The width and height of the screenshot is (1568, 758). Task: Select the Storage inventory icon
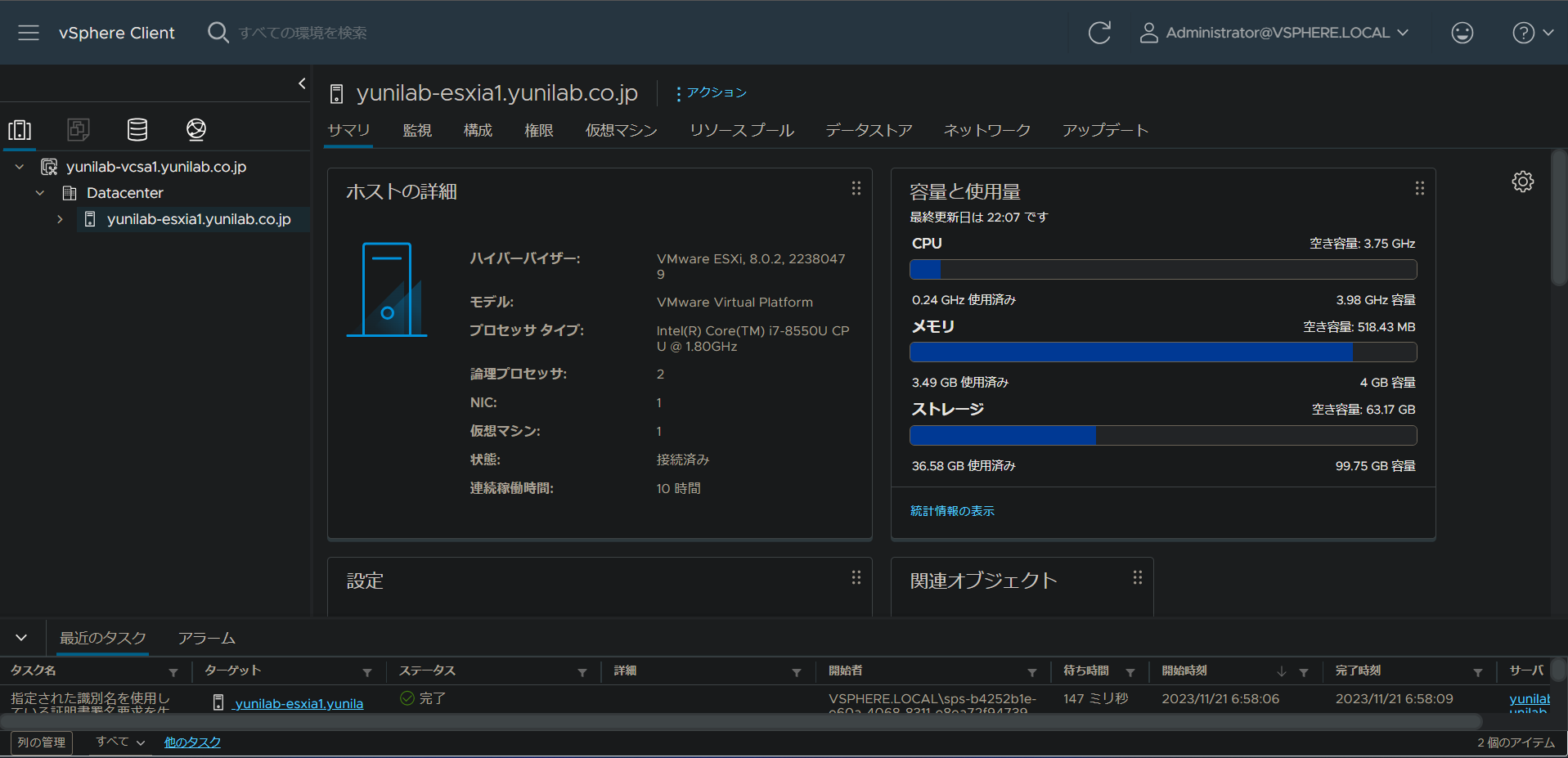[x=137, y=129]
